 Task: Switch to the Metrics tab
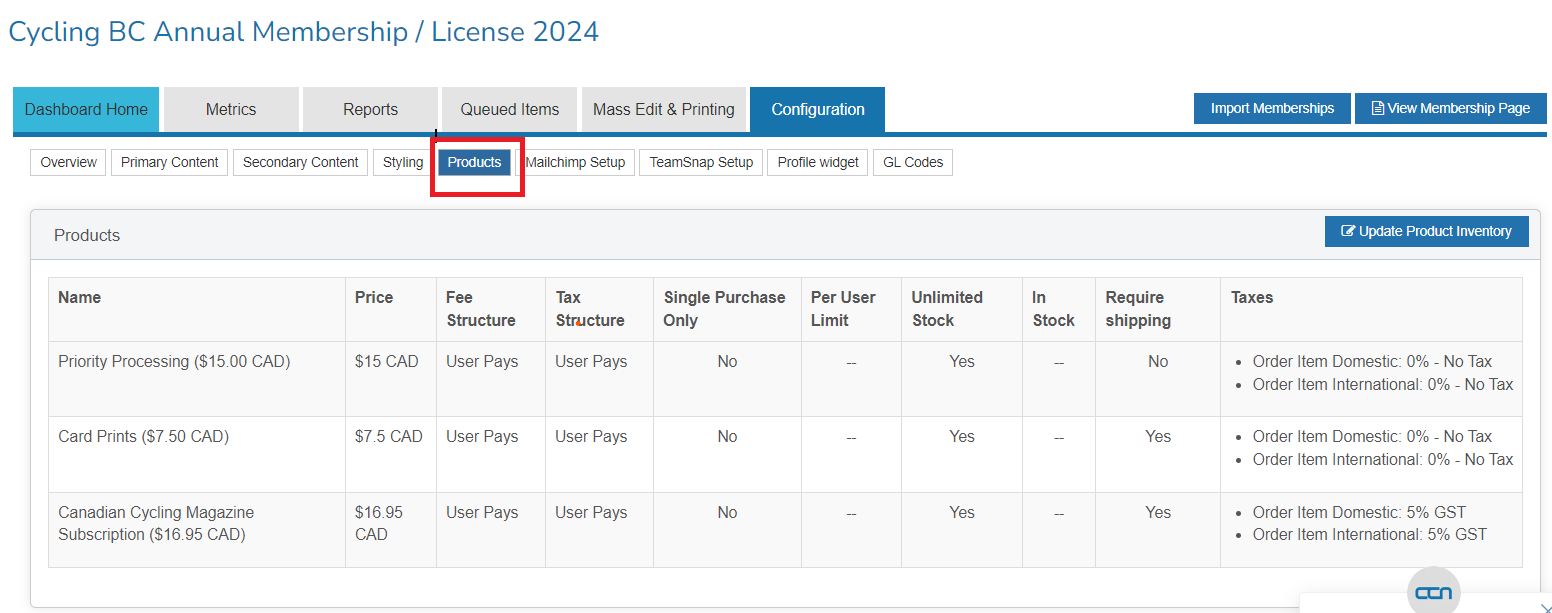point(231,110)
